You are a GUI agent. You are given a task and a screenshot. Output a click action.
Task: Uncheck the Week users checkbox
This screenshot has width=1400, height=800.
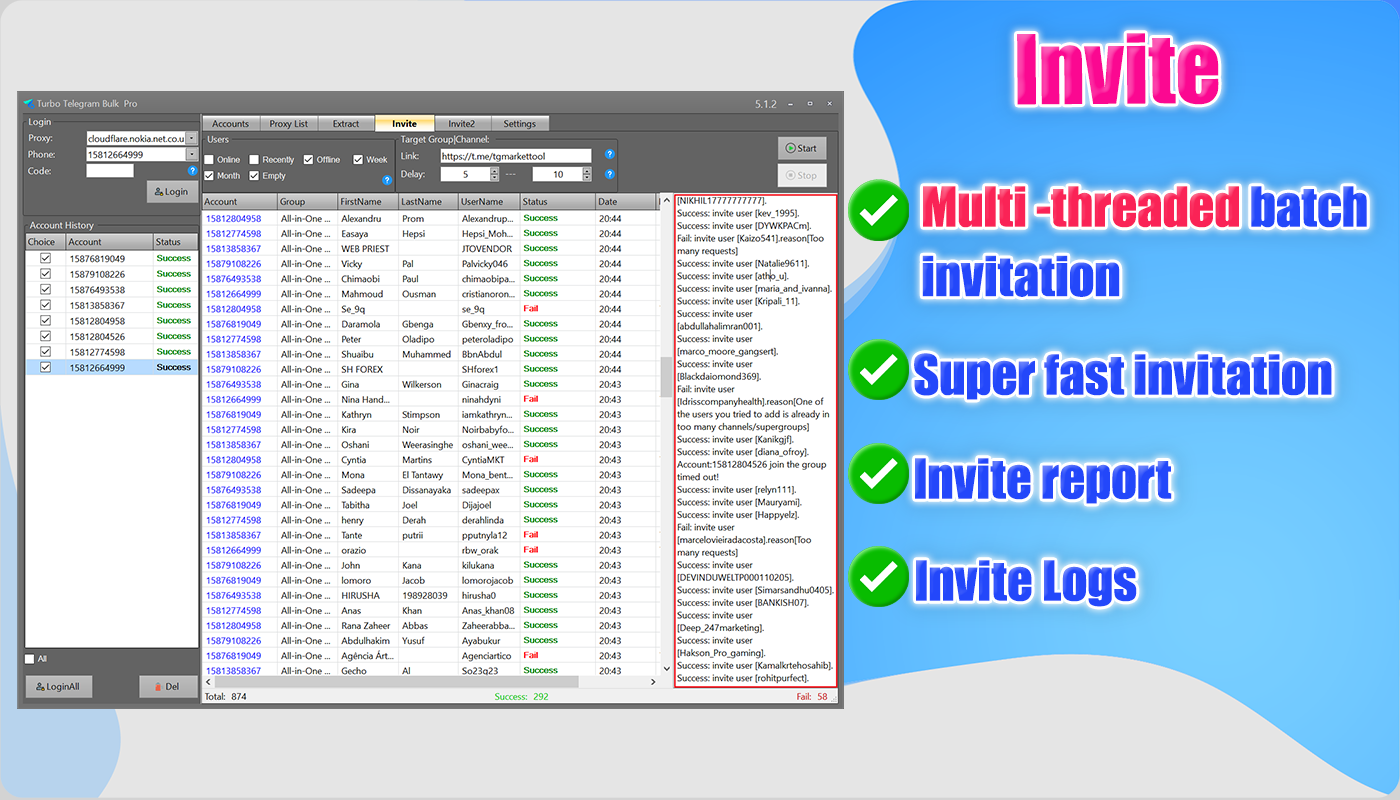[x=358, y=160]
